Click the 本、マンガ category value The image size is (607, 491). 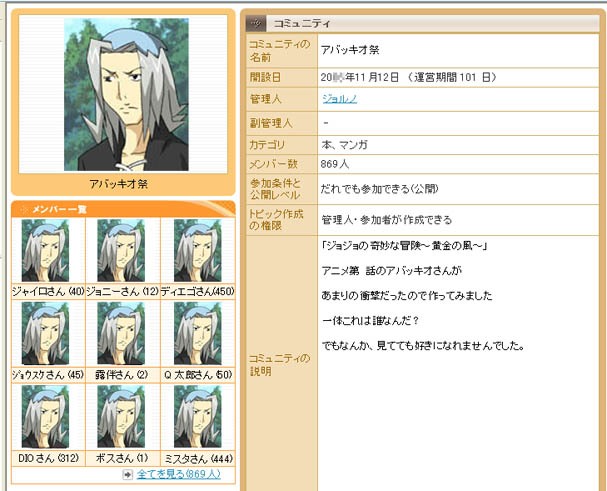click(x=344, y=145)
